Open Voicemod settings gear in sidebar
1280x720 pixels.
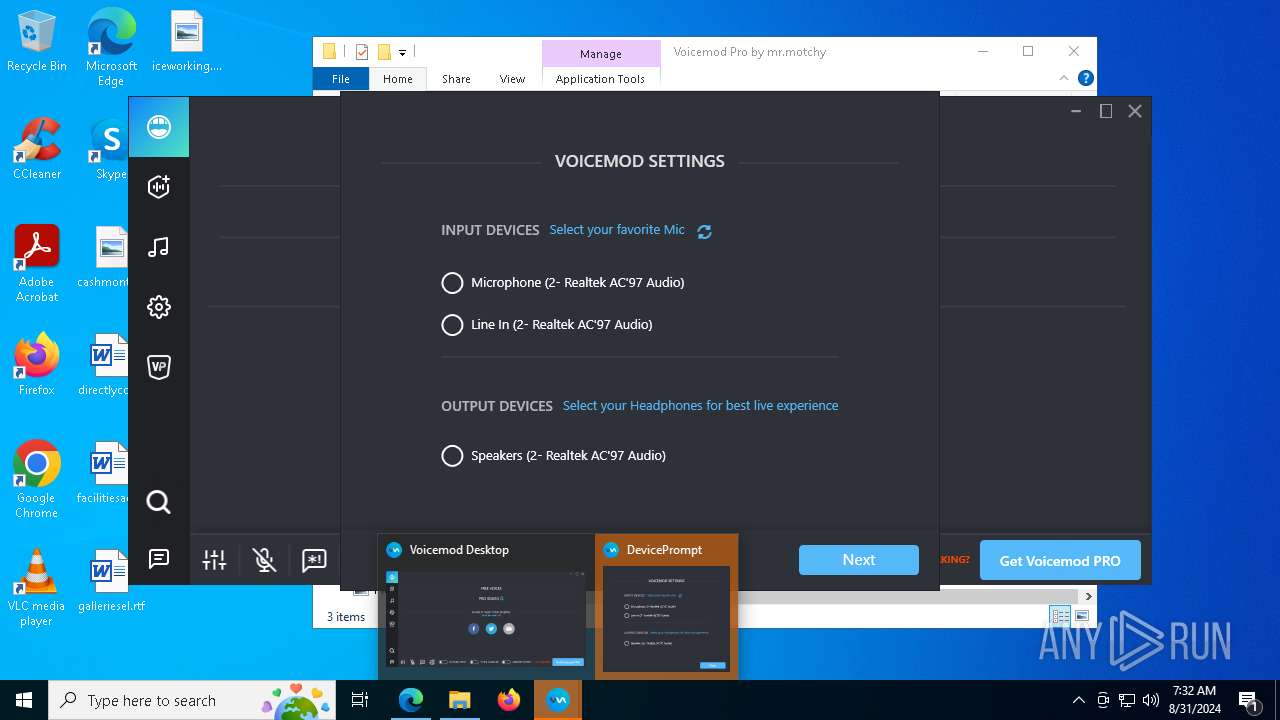click(159, 307)
